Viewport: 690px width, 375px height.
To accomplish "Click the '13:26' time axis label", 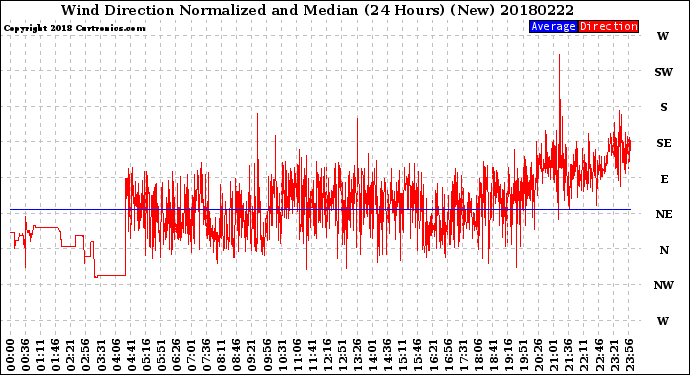I will 358,355.
